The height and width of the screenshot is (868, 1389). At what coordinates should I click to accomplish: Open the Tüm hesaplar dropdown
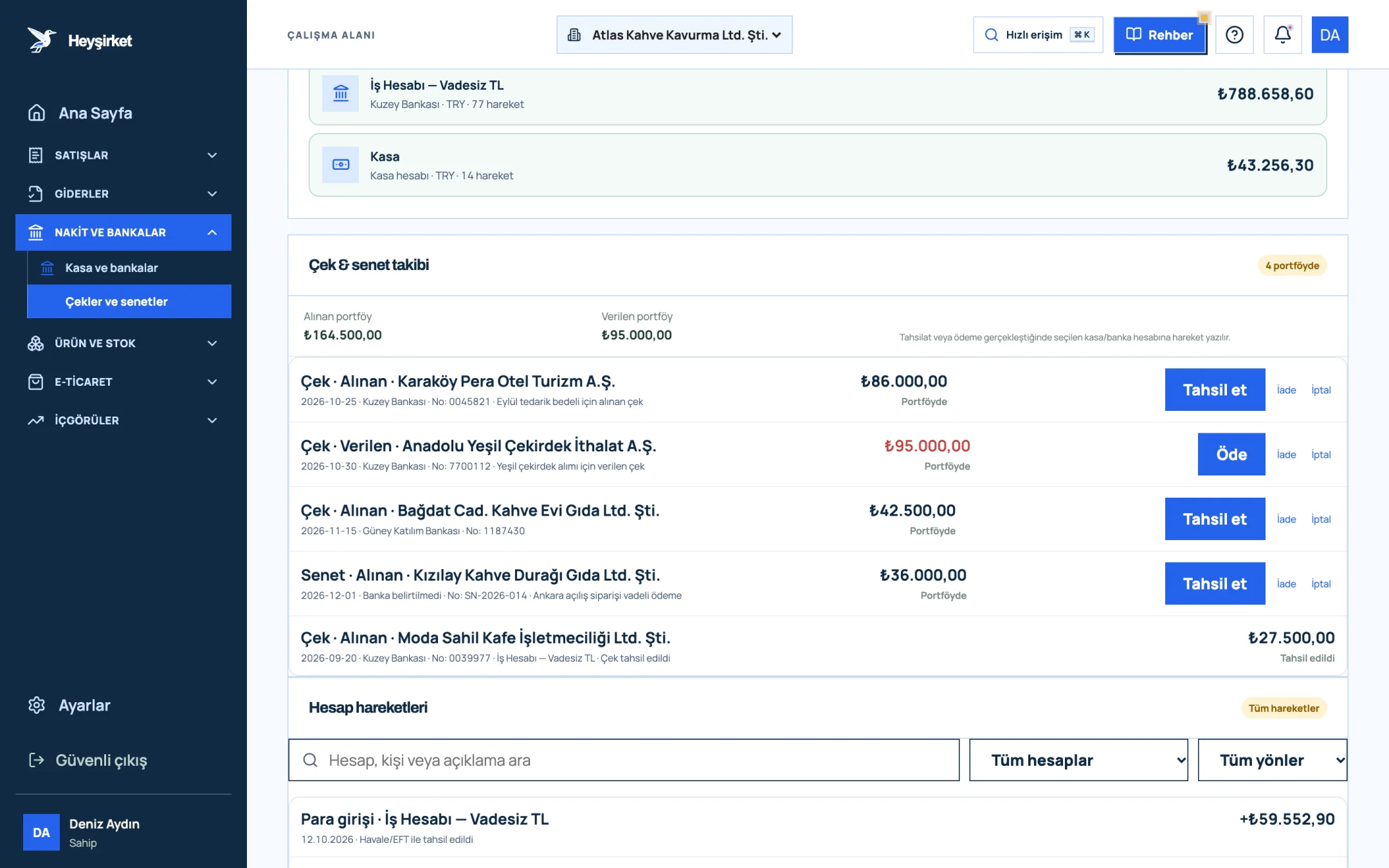[x=1078, y=760]
